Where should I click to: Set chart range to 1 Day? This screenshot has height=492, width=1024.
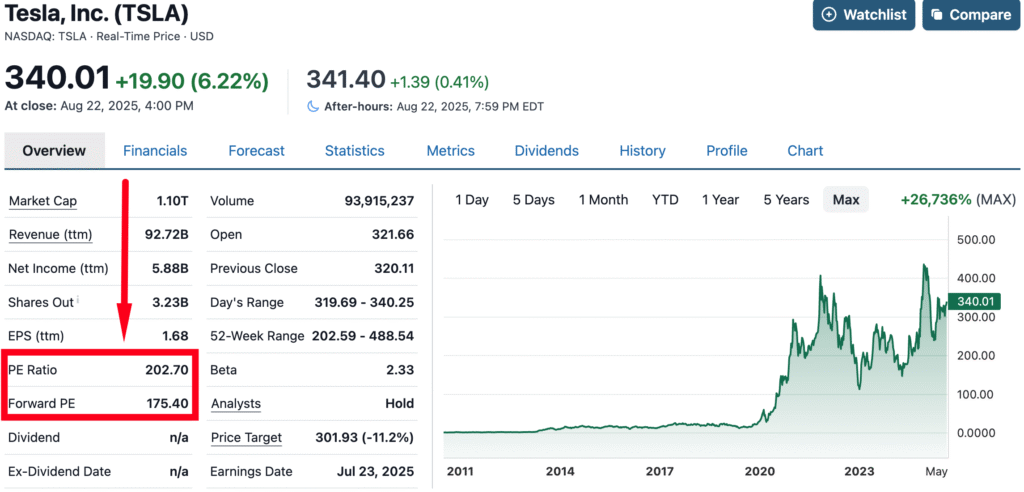(x=472, y=200)
